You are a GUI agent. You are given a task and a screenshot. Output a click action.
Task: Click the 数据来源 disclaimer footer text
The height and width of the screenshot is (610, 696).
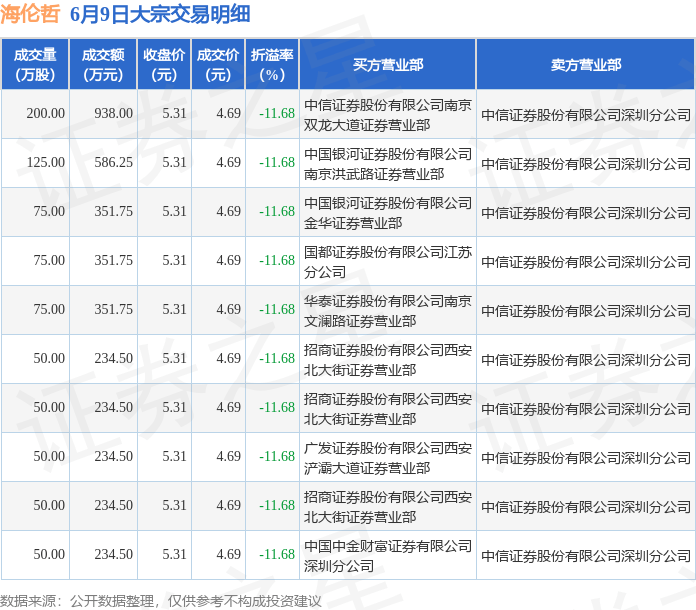tap(161, 601)
